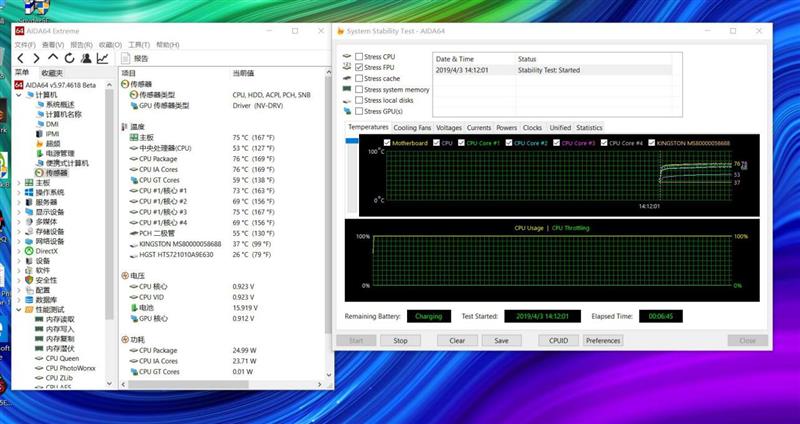The image size is (800, 424).
Task: Click the up-level arrow in AIDA64 toolbar
Action: tap(53, 58)
